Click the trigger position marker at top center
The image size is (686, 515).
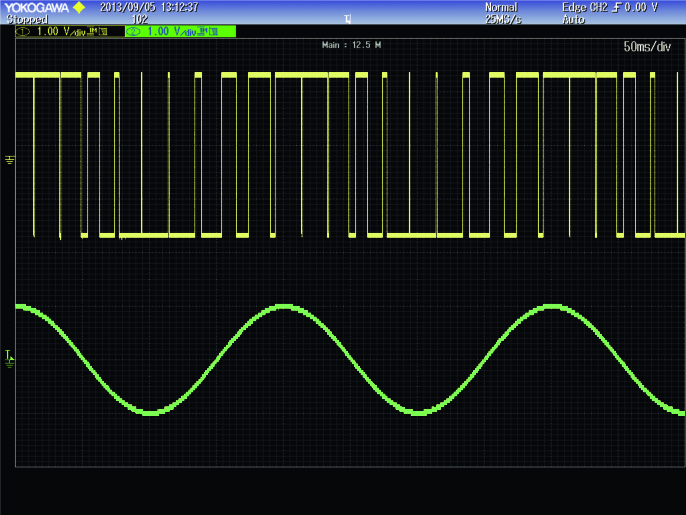[x=347, y=19]
